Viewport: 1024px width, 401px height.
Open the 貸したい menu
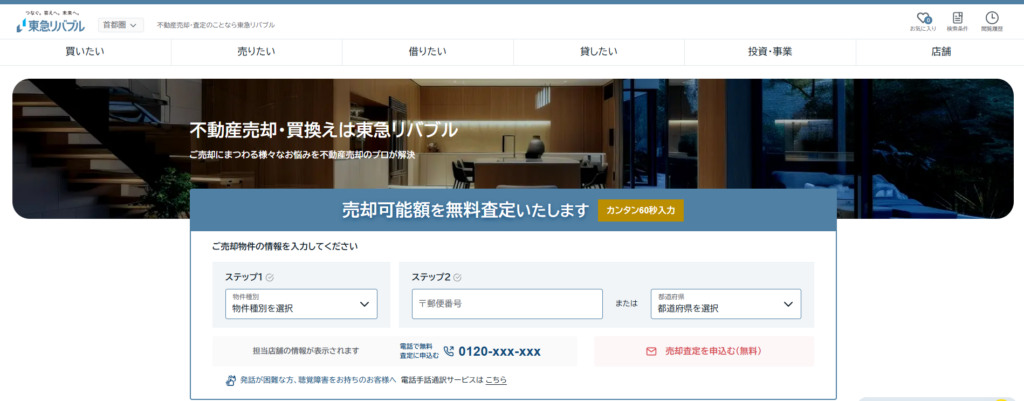(599, 52)
